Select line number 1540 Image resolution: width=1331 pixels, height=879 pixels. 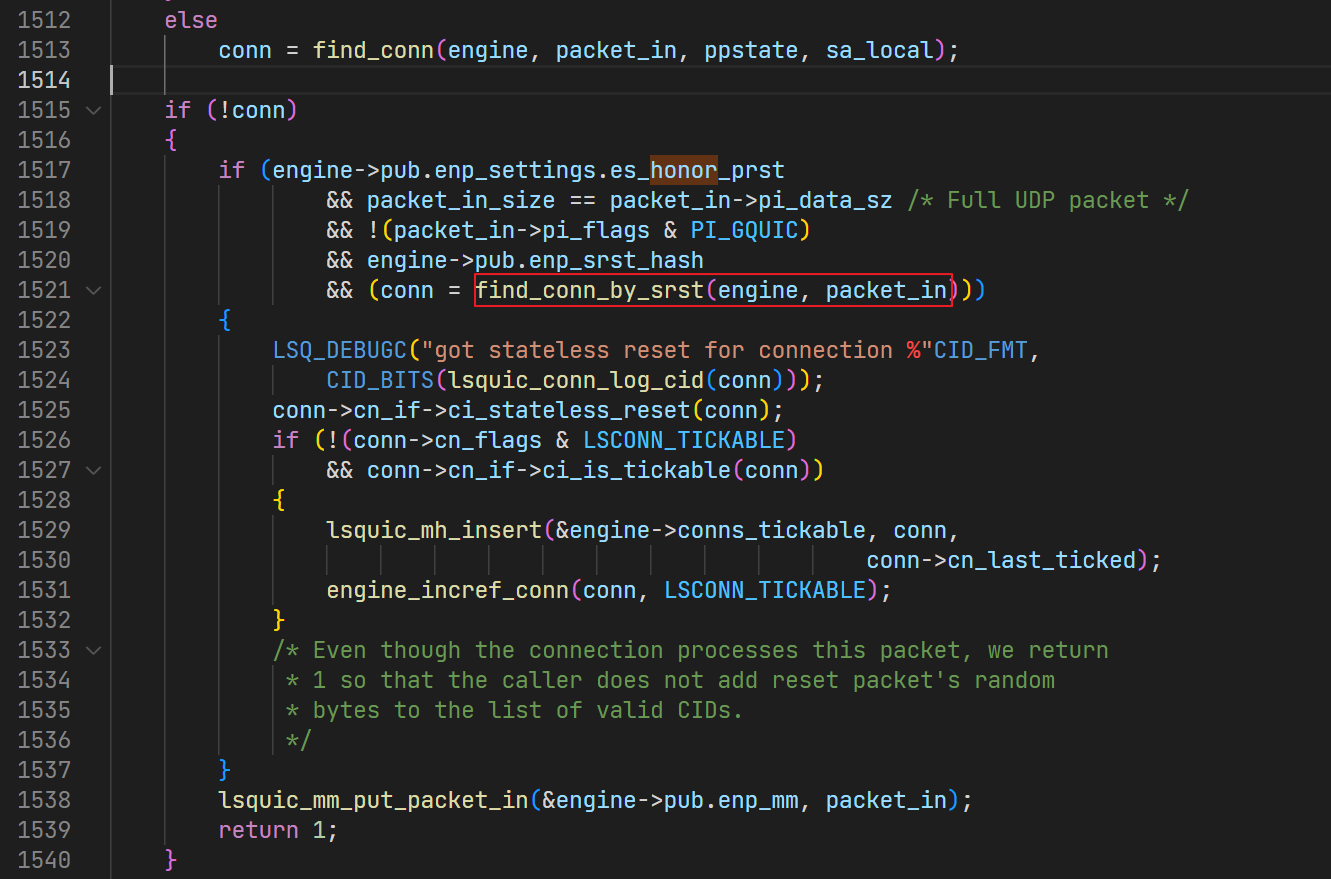pyautogui.click(x=44, y=860)
